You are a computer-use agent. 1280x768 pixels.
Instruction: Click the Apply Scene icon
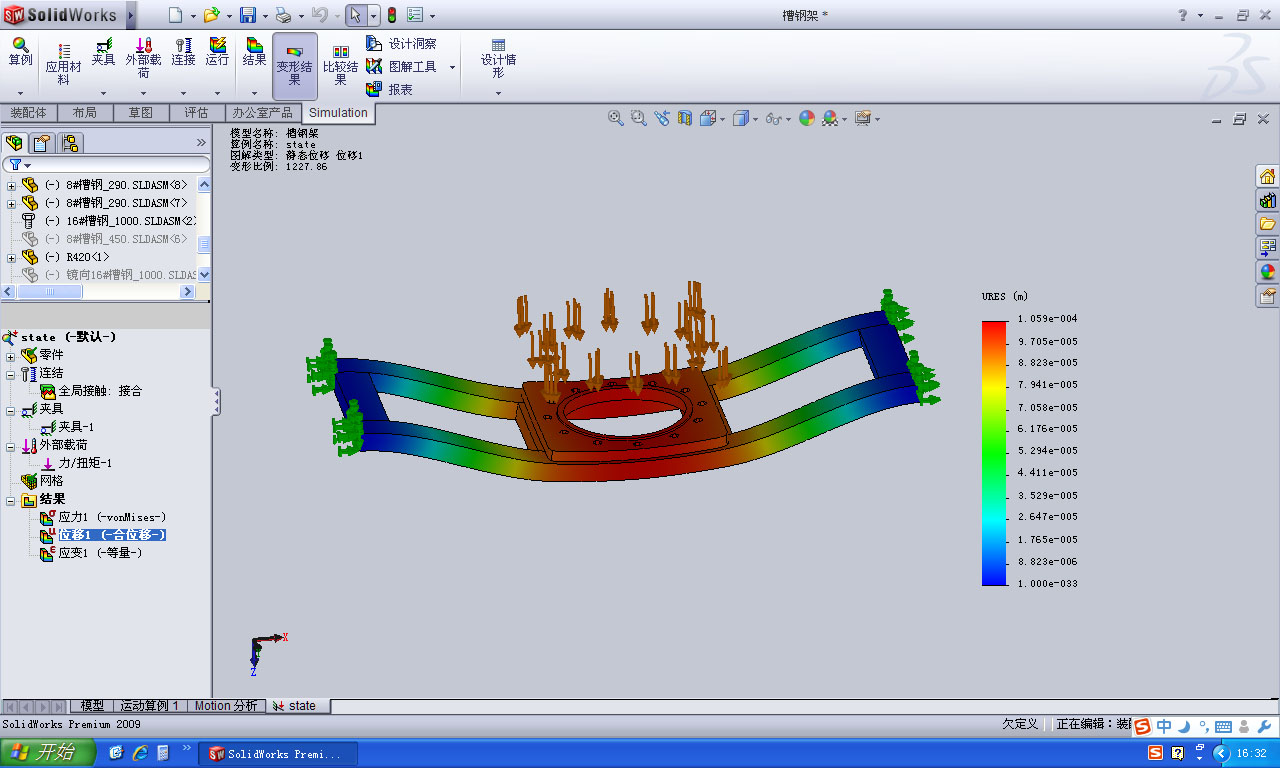click(830, 118)
